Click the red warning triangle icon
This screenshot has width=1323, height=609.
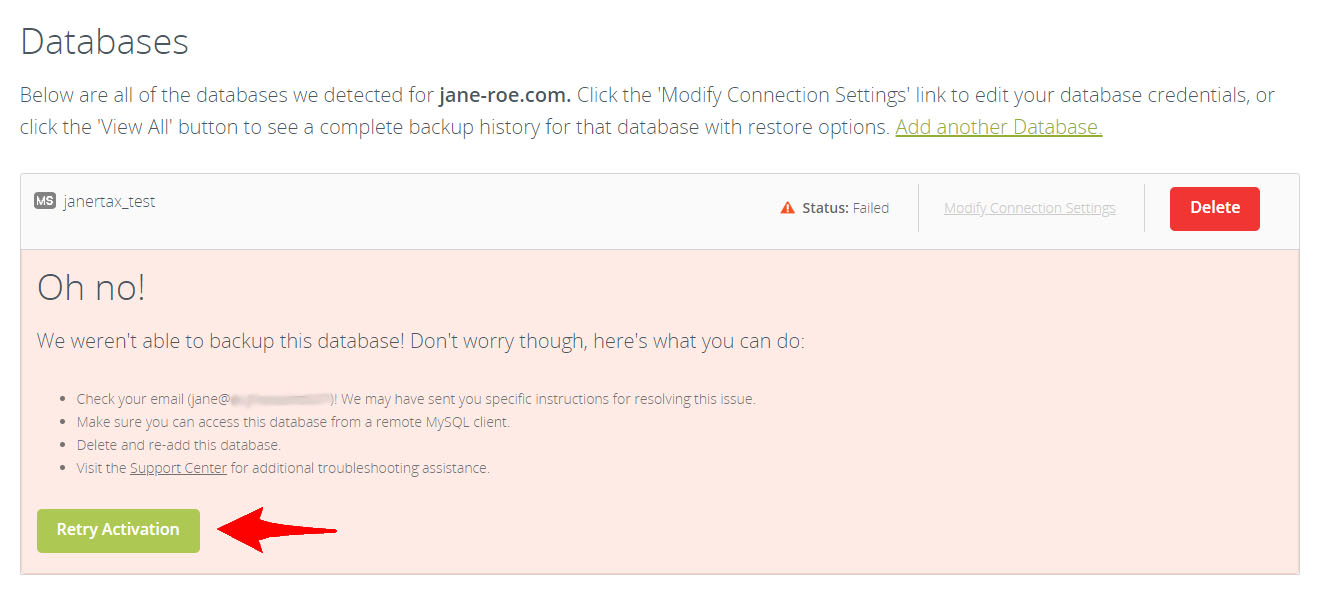coord(787,208)
